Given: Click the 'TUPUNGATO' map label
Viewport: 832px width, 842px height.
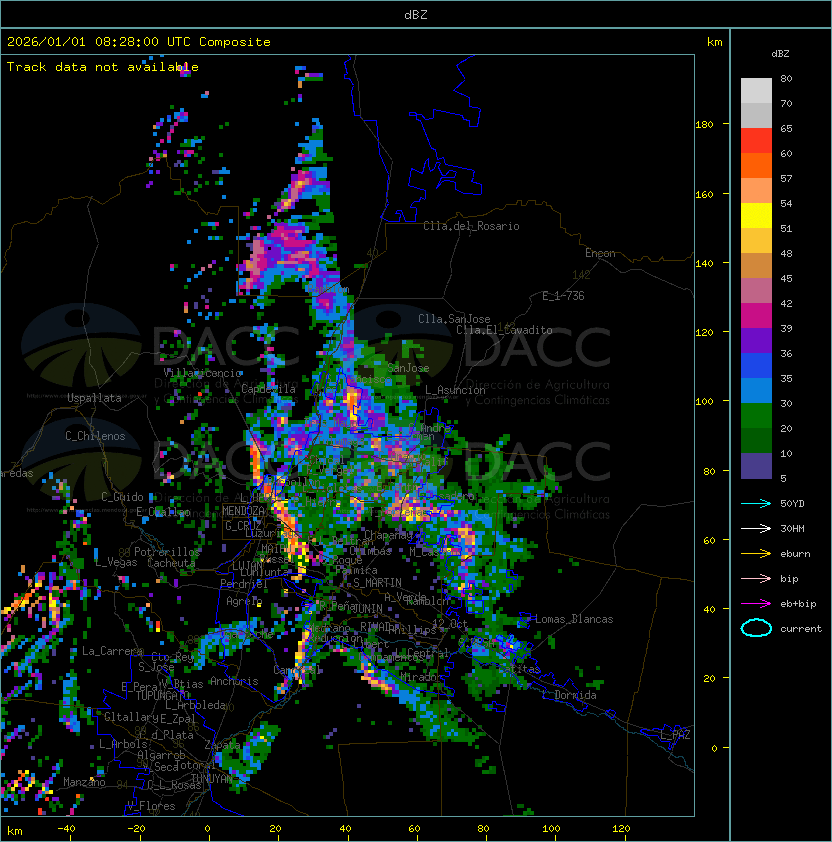Looking at the screenshot, I should pyautogui.click(x=161, y=695).
